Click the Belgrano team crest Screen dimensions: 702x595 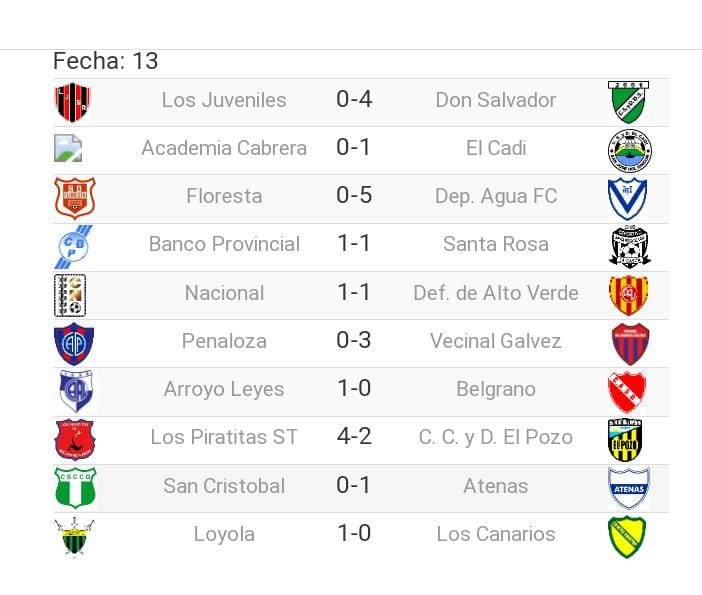[628, 391]
